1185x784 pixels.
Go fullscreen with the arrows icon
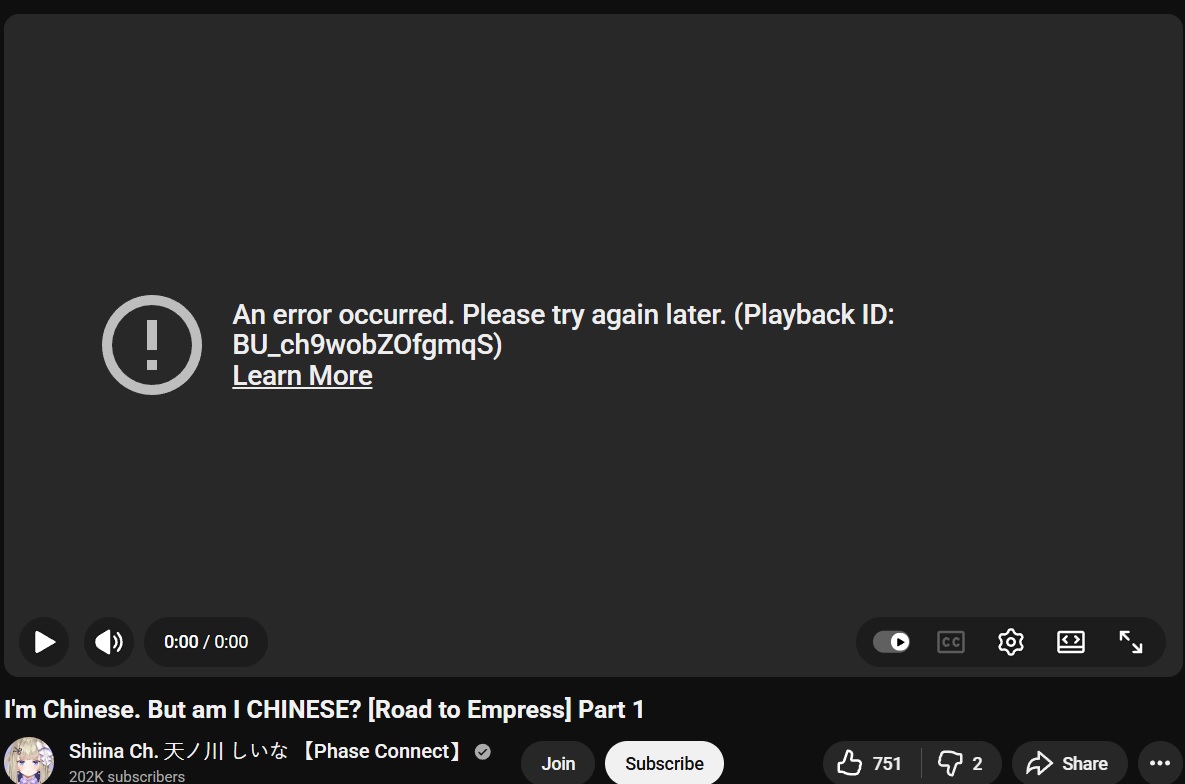click(x=1131, y=642)
